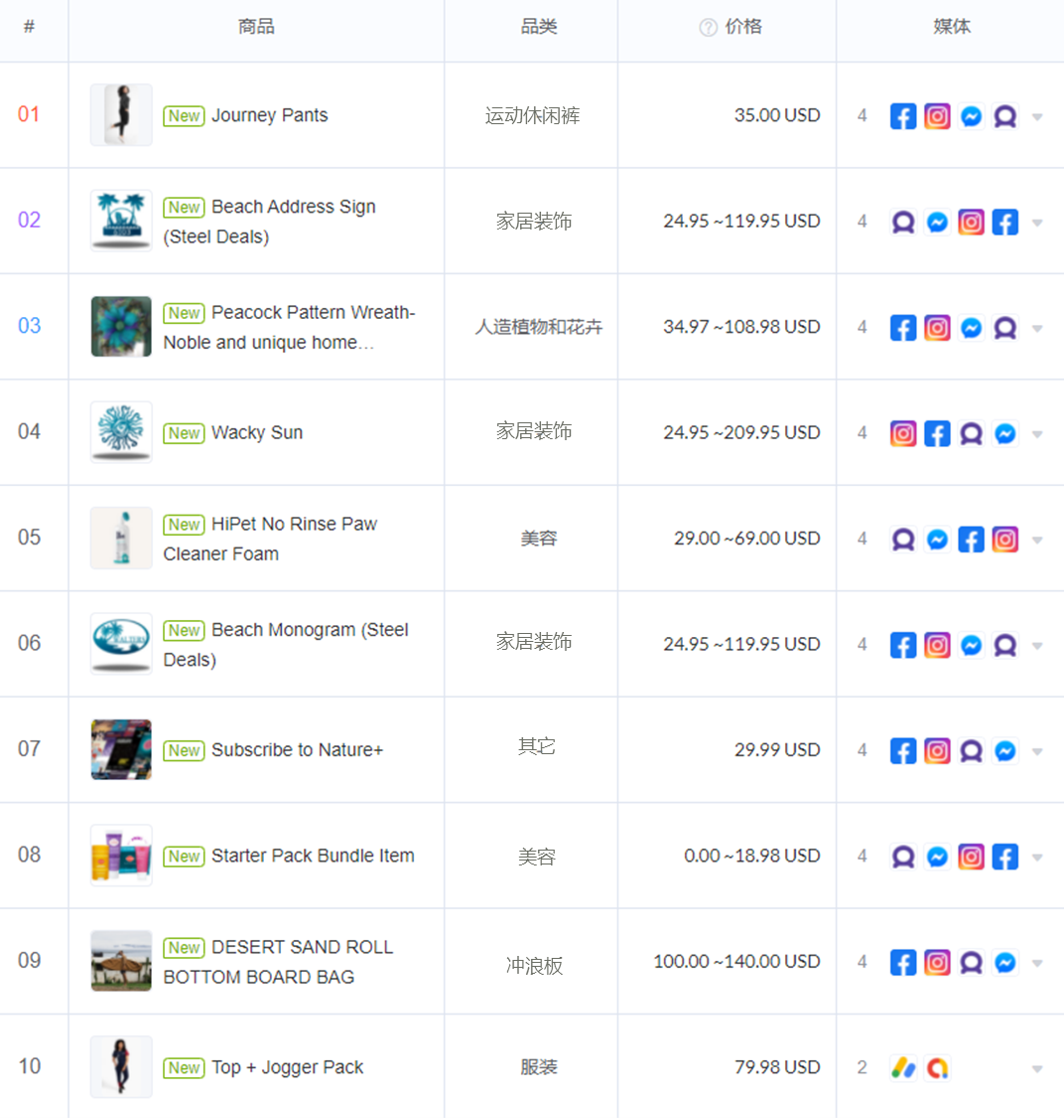Click the Facebook icon for Journey Pants
1064x1118 pixels.
click(x=903, y=115)
